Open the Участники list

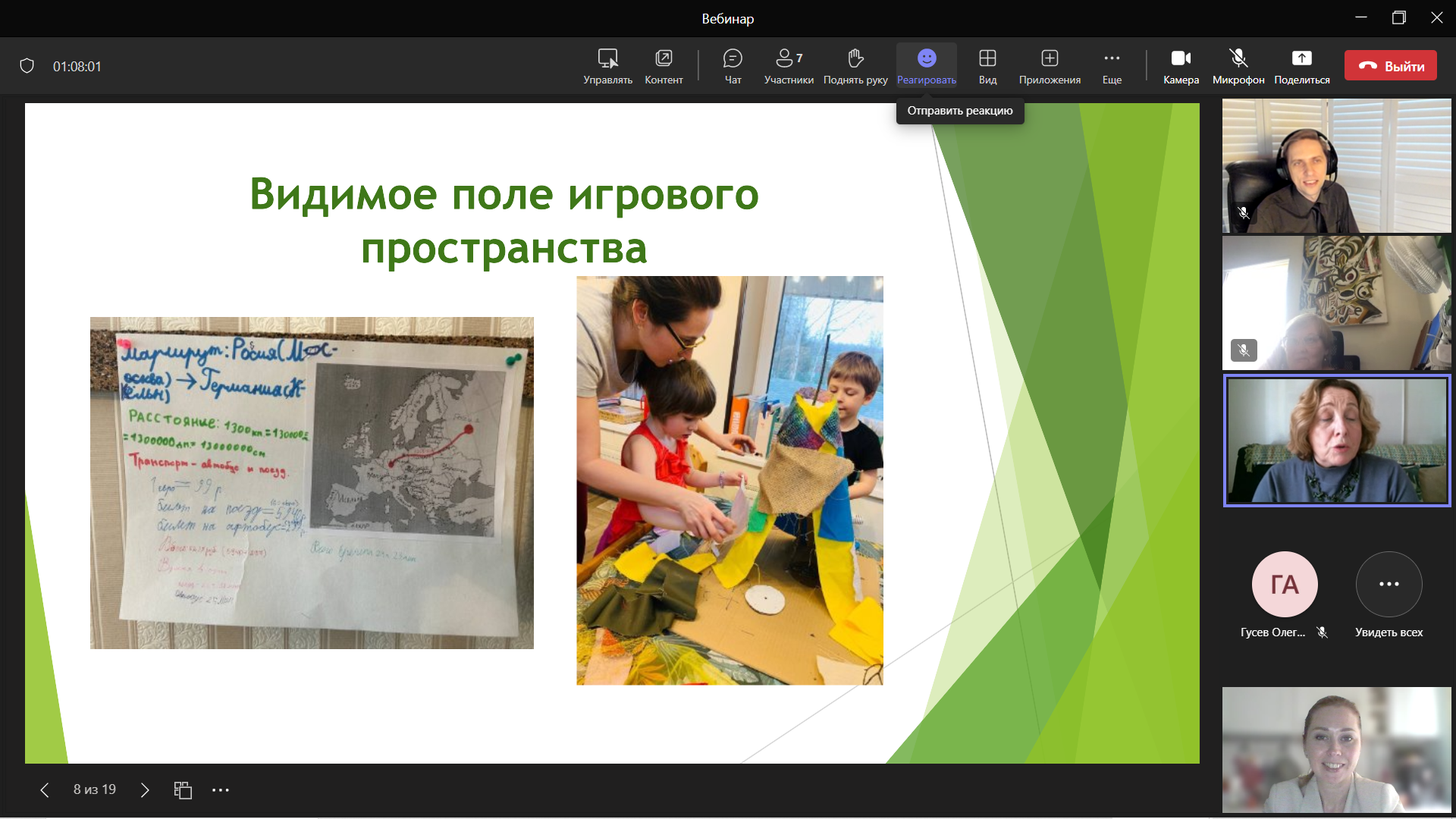786,65
